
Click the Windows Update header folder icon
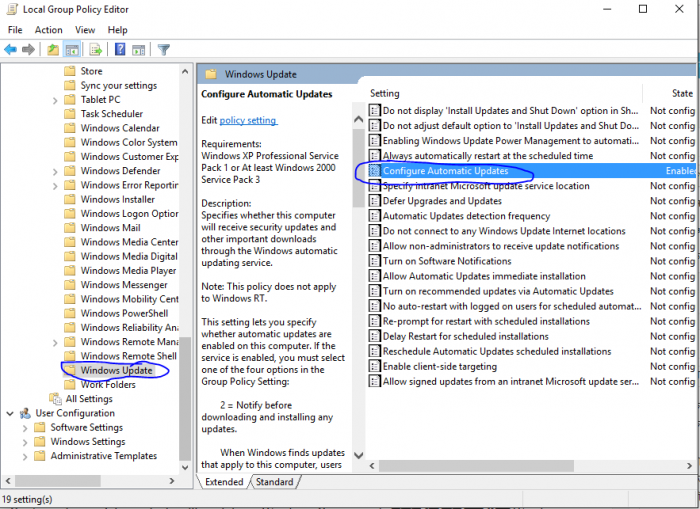click(x=211, y=74)
